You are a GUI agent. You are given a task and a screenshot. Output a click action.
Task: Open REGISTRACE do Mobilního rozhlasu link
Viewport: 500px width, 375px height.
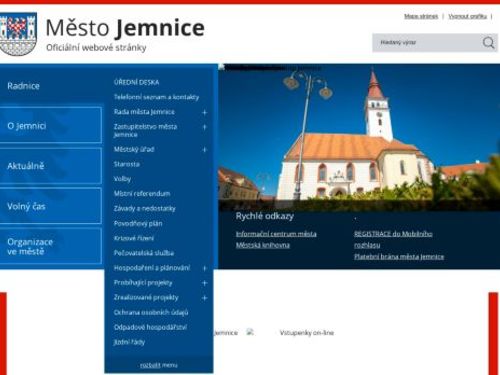[x=393, y=239]
